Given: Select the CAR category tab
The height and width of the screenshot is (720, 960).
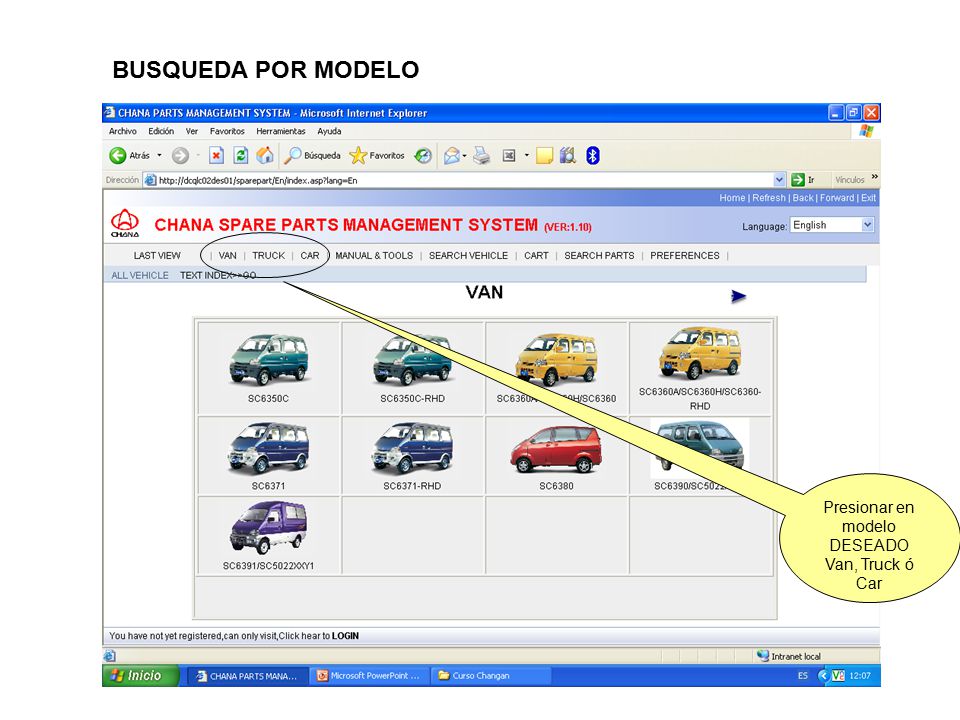Looking at the screenshot, I should [310, 255].
